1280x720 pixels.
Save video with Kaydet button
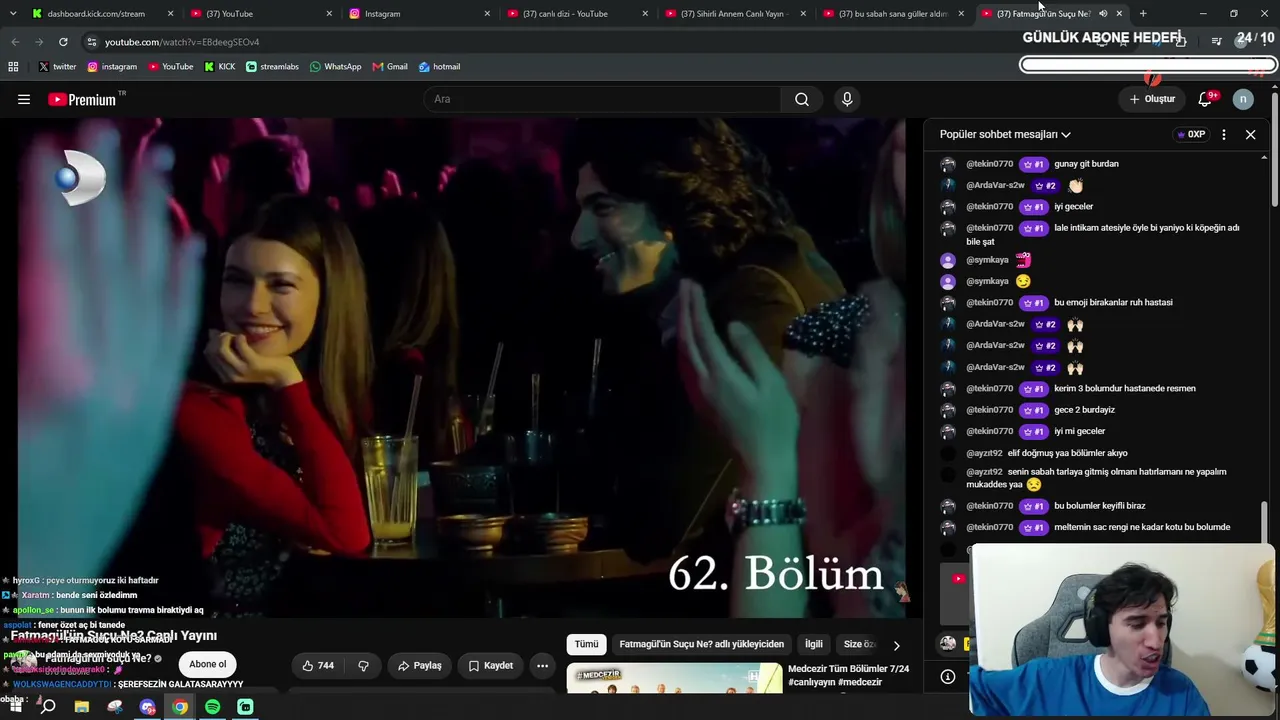pos(490,665)
